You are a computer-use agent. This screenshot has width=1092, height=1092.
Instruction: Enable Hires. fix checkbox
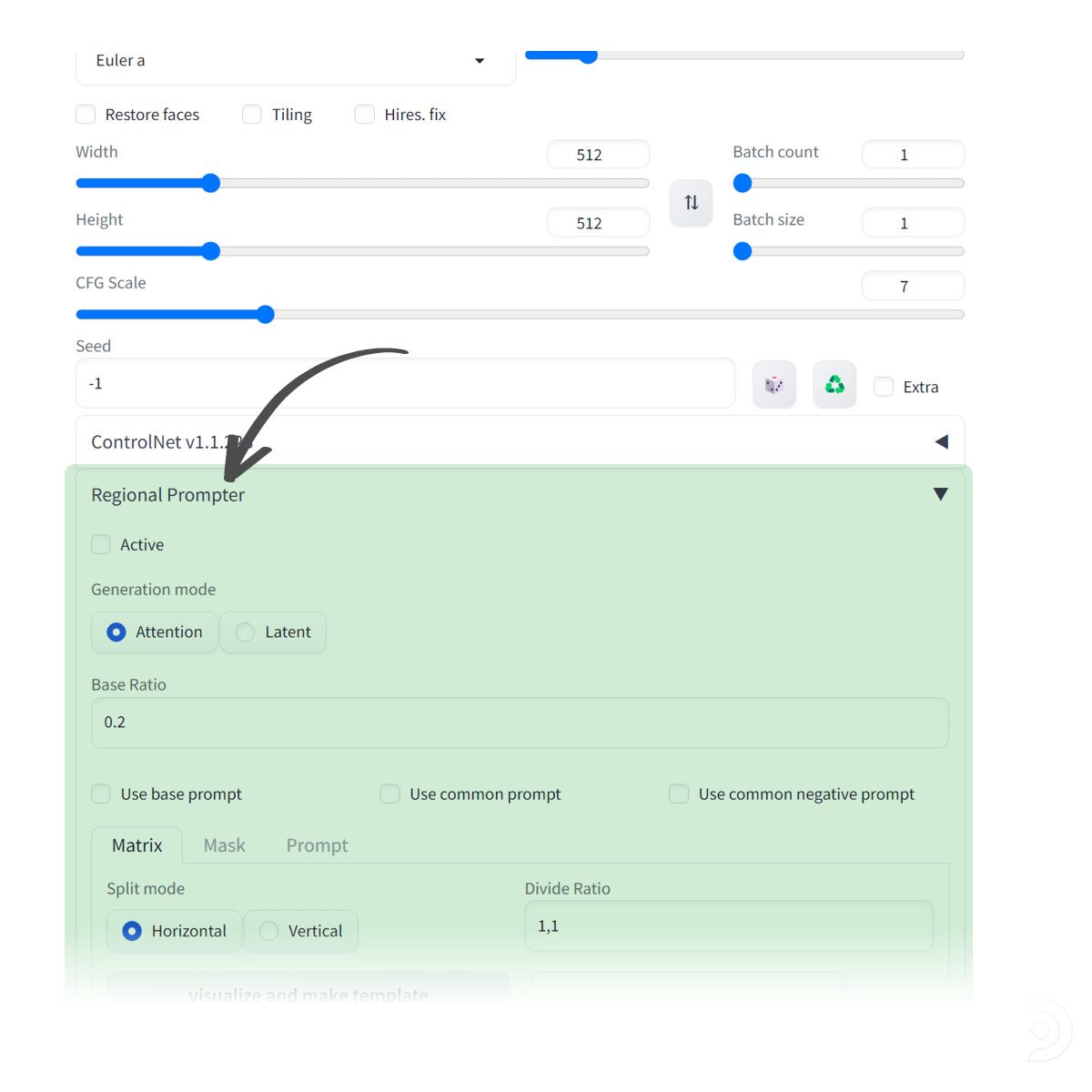[x=364, y=115]
